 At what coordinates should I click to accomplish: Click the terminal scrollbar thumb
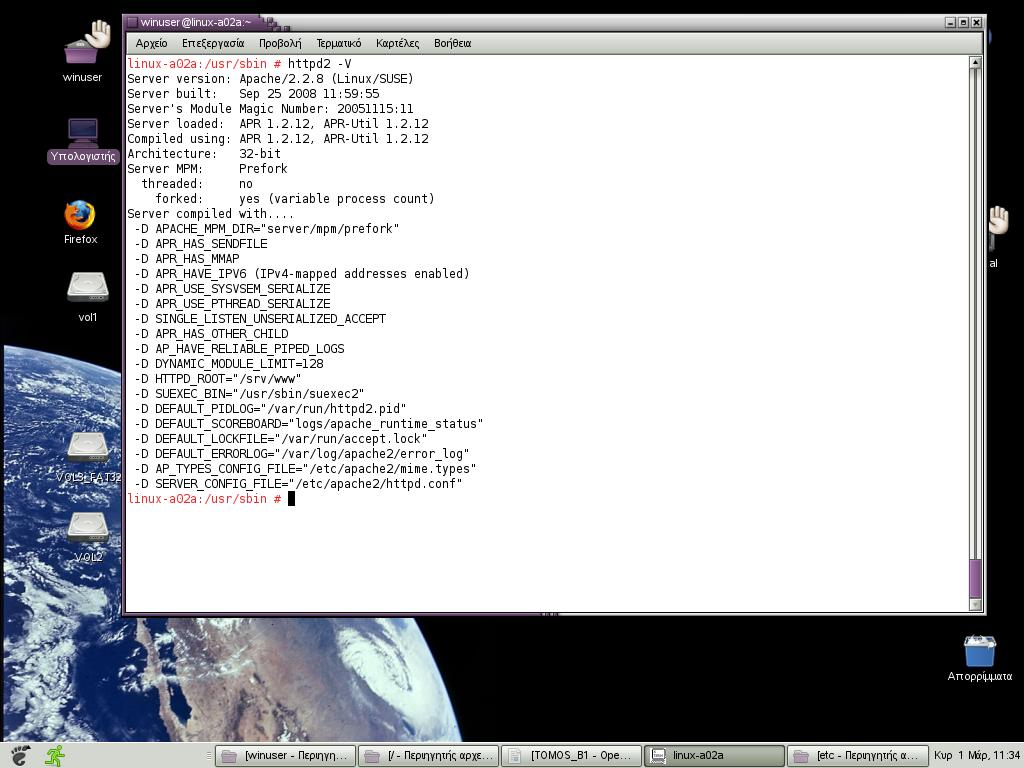975,578
